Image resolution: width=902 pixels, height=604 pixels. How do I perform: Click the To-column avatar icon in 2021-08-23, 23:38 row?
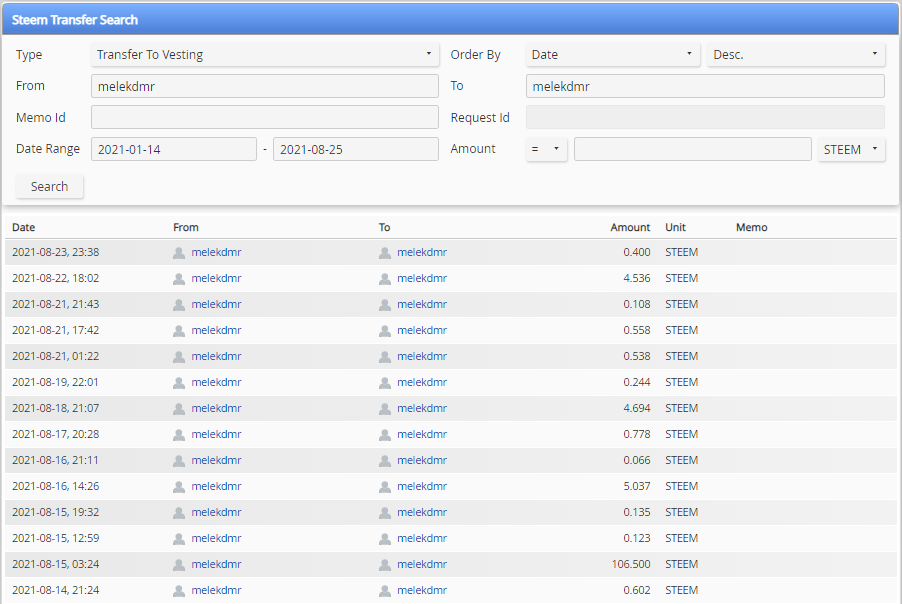[x=385, y=253]
